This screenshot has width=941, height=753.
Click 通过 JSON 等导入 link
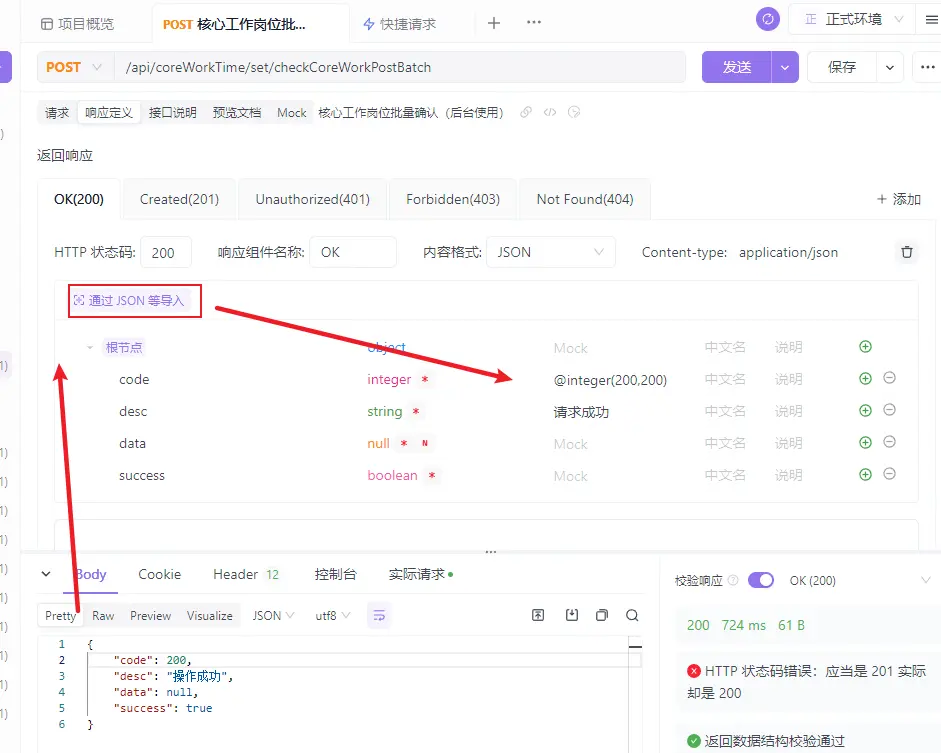click(129, 301)
